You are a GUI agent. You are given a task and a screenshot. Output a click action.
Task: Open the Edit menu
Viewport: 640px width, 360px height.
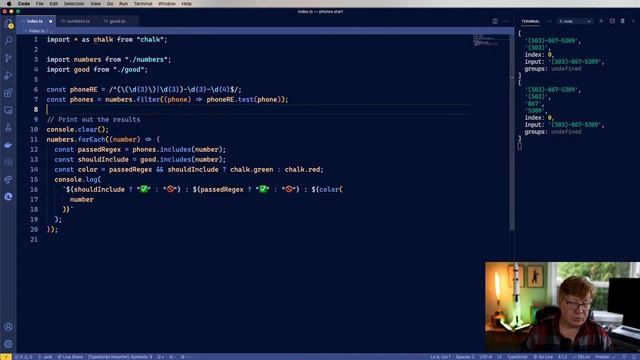tap(53, 4)
